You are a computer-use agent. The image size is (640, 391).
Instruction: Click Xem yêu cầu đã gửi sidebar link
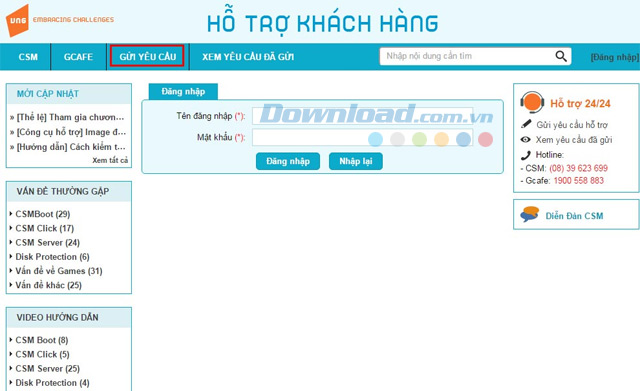tap(574, 140)
